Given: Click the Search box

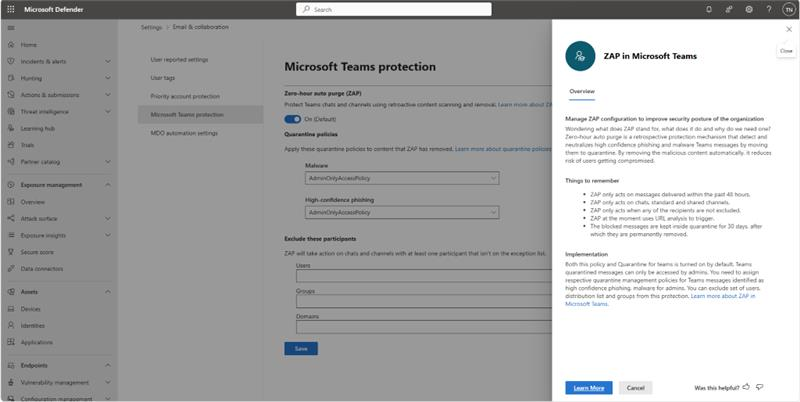Looking at the screenshot, I should 394,9.
